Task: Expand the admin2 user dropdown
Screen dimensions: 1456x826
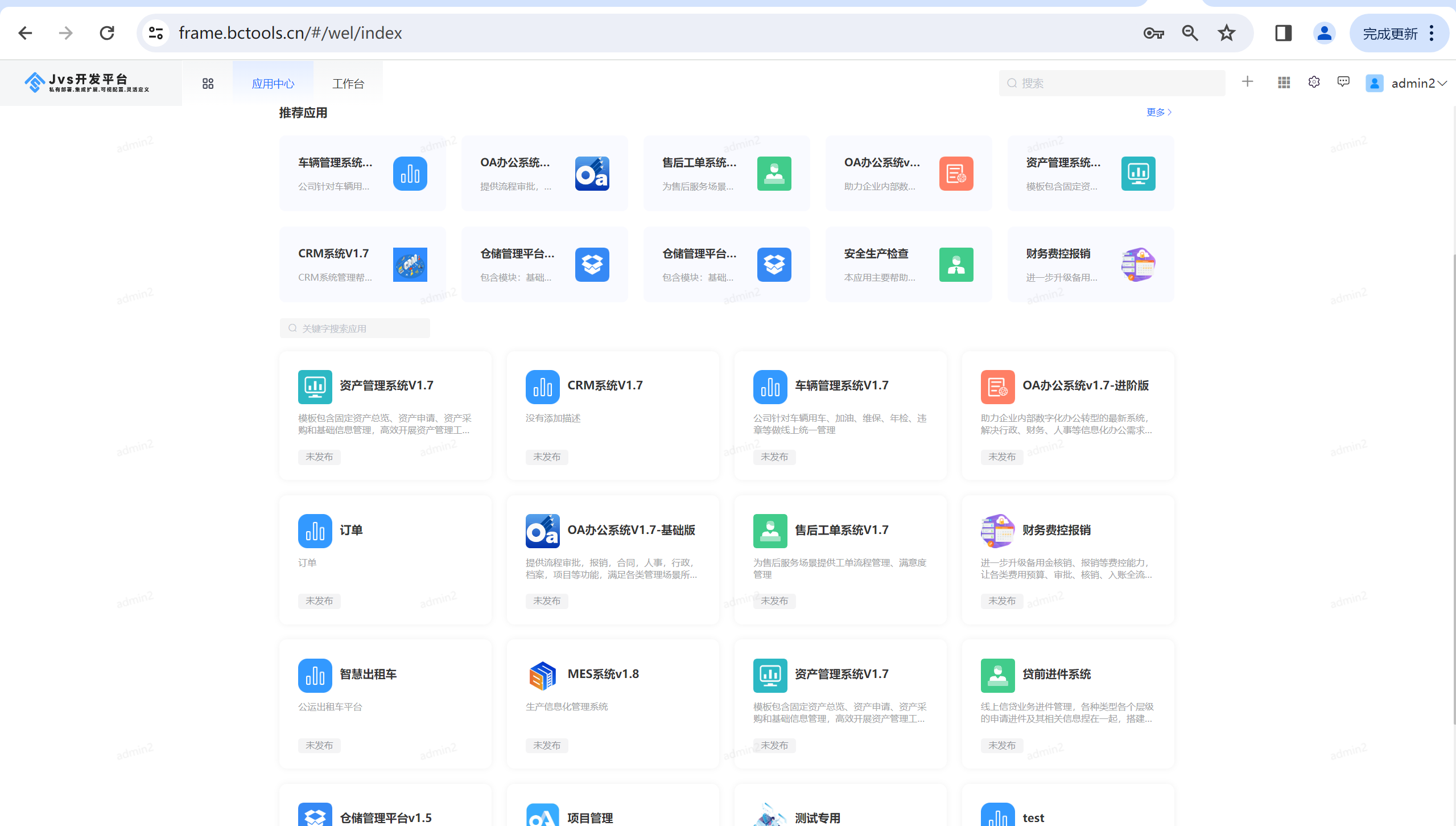Action: coord(1406,83)
